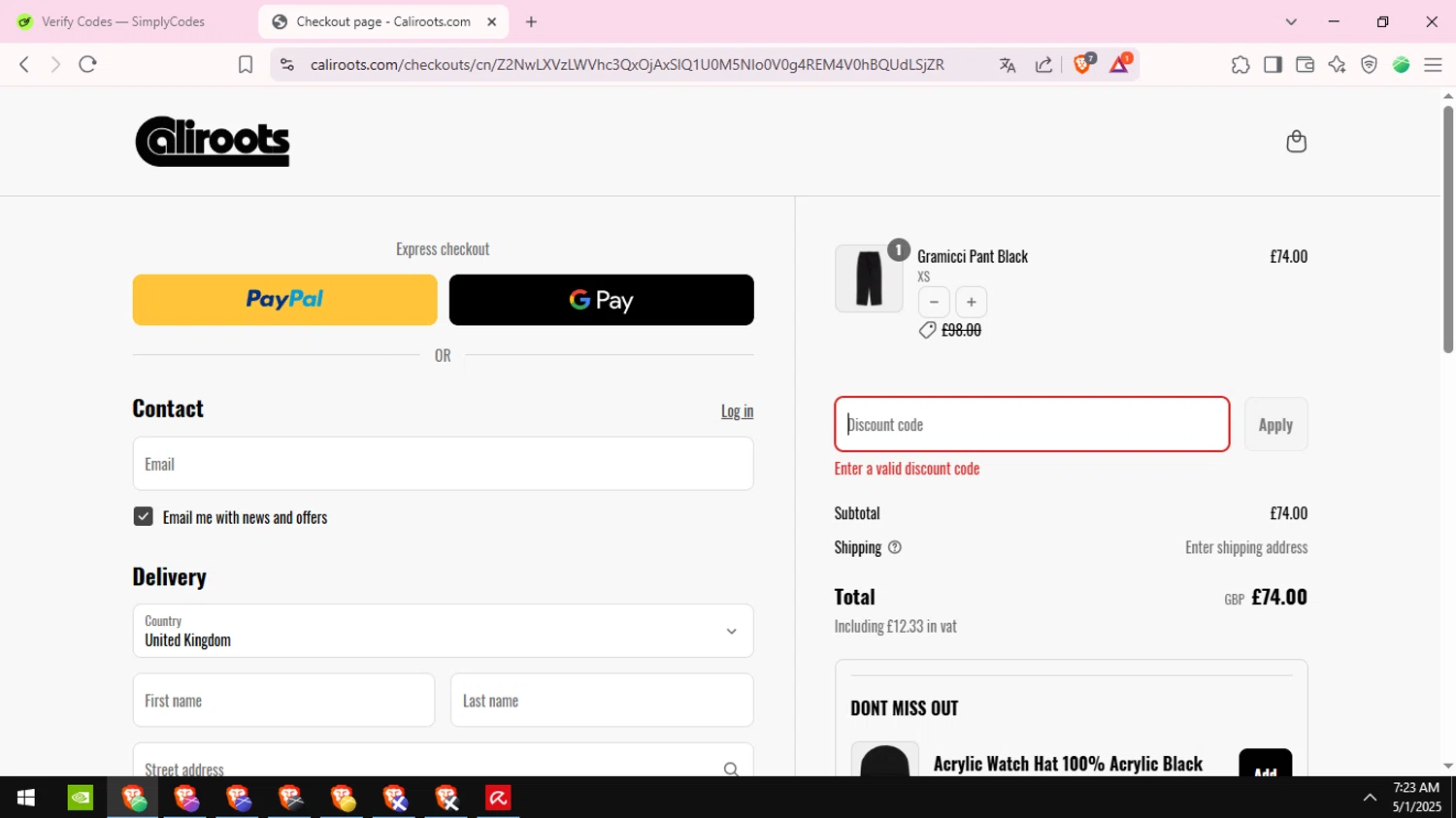Close the Checkout page tab
The width and height of the screenshot is (1456, 818).
(x=491, y=21)
